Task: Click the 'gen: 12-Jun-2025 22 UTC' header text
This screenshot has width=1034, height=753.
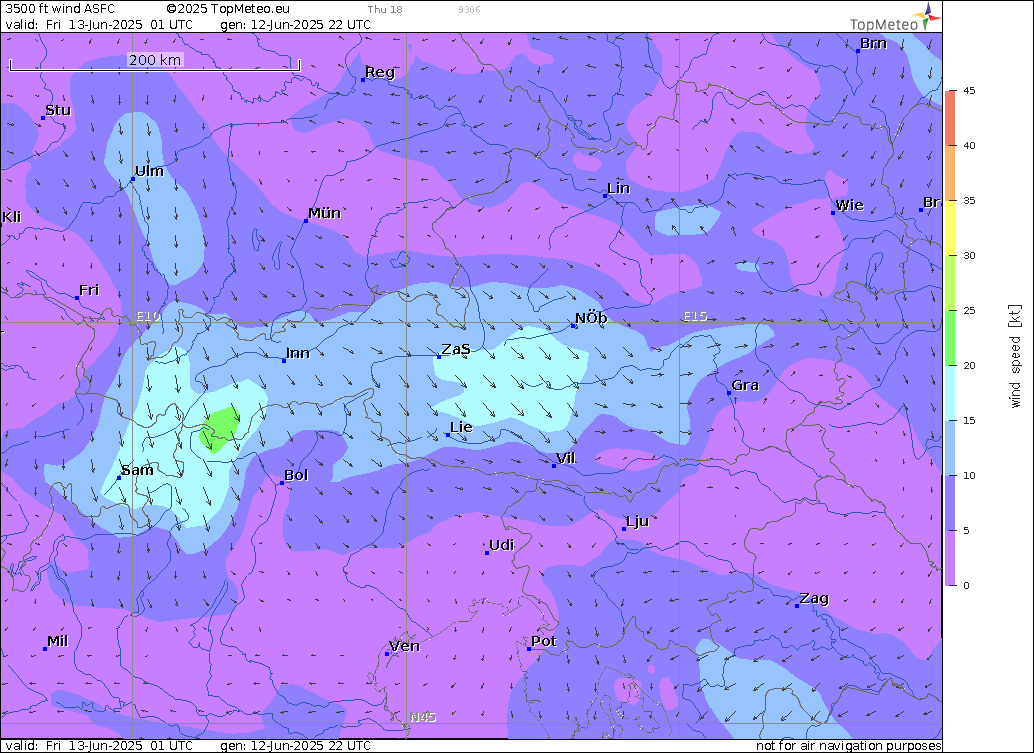Action: [x=295, y=24]
